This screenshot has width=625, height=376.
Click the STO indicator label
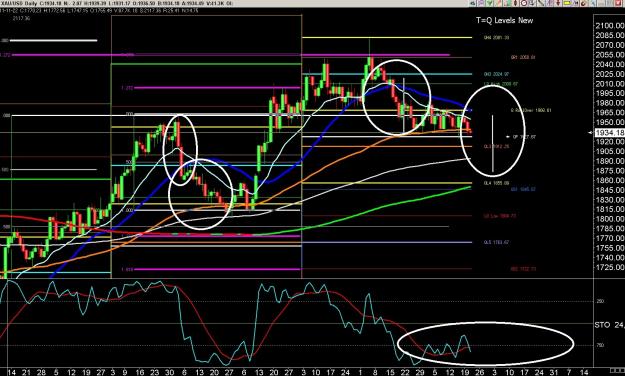609,325
